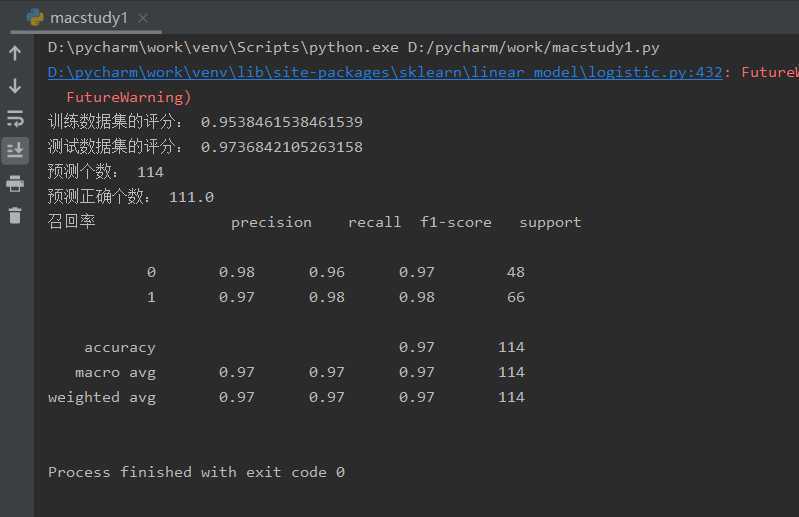Open the logistic.py:432 file link
This screenshot has height=517, width=799.
(x=385, y=72)
